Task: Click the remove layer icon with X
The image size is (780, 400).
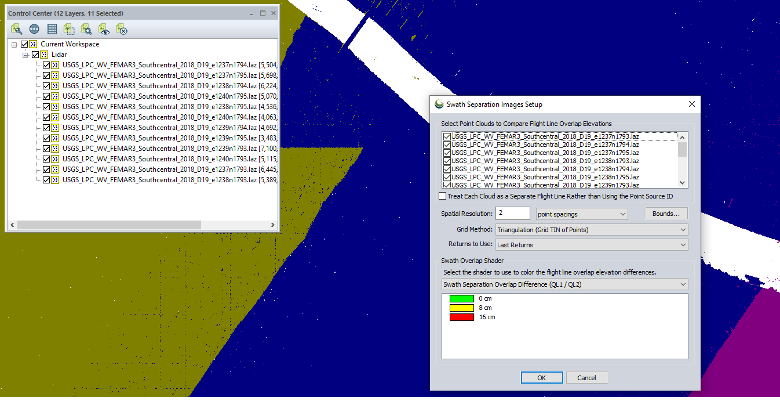Action: coord(119,29)
